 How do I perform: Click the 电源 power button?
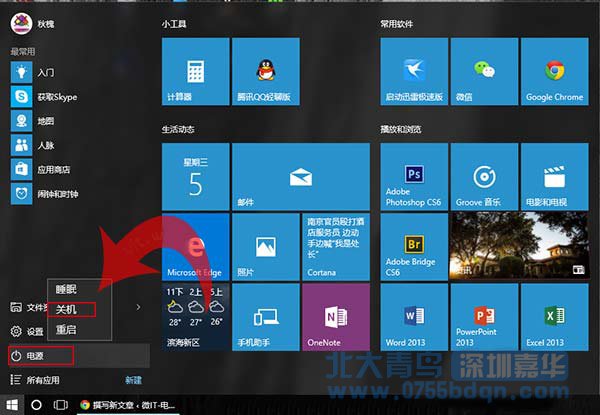coord(41,356)
